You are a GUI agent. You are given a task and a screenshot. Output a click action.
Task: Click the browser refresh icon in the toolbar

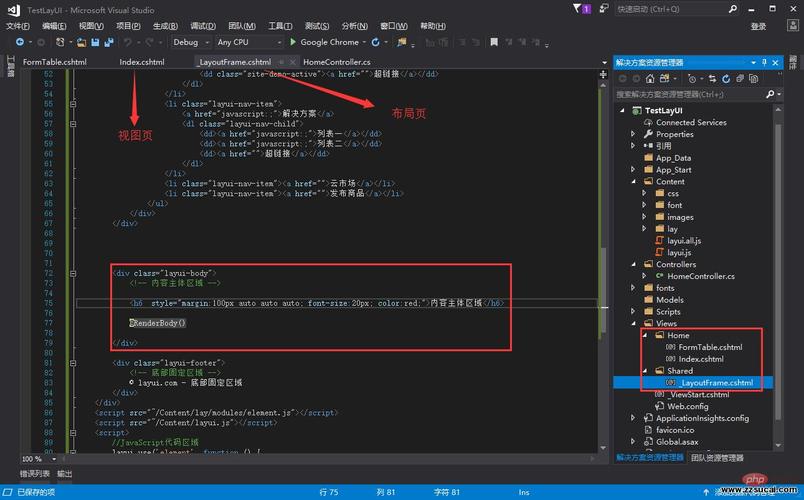pyautogui.click(x=375, y=42)
